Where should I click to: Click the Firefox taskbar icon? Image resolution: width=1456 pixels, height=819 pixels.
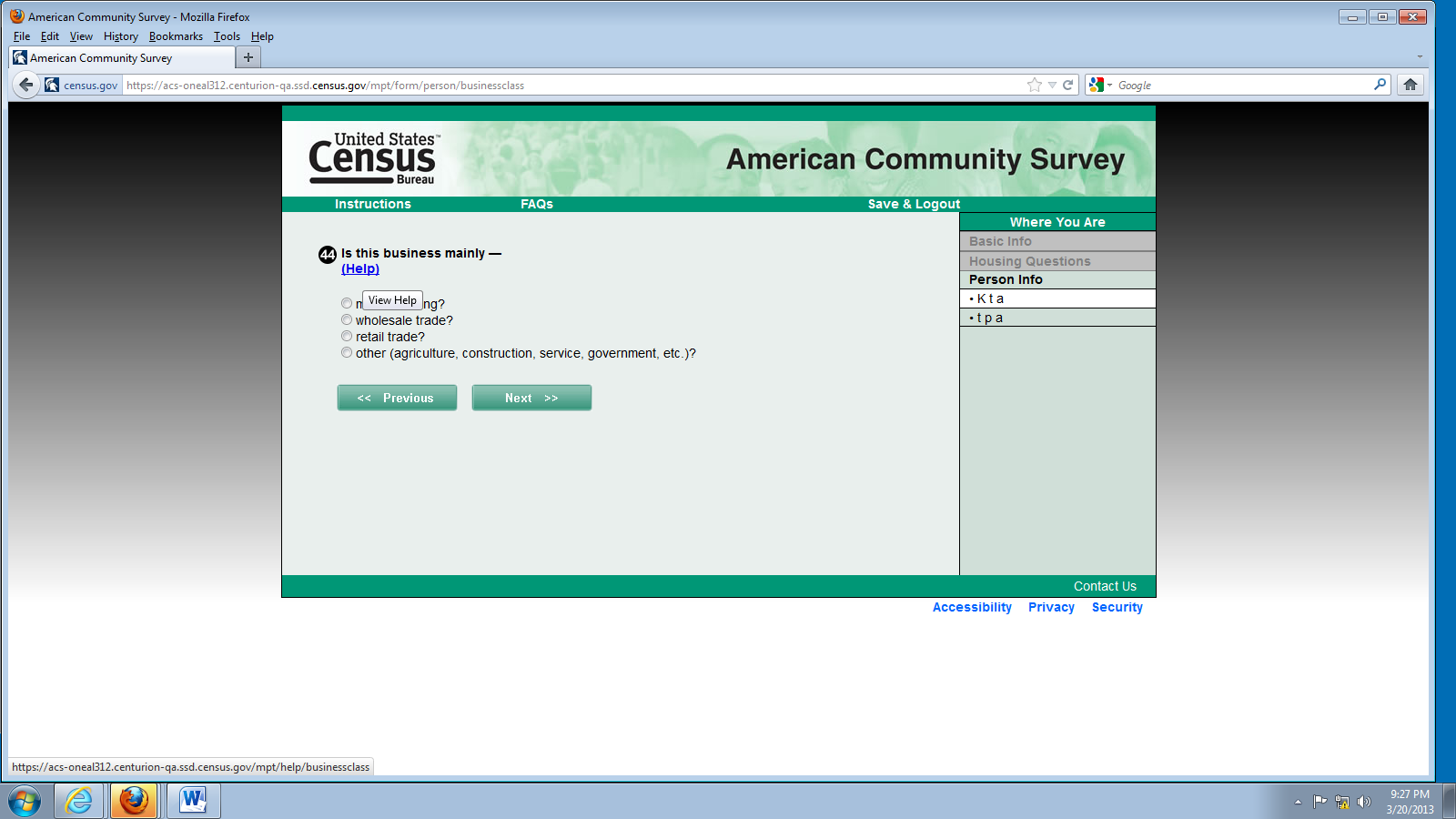134,801
